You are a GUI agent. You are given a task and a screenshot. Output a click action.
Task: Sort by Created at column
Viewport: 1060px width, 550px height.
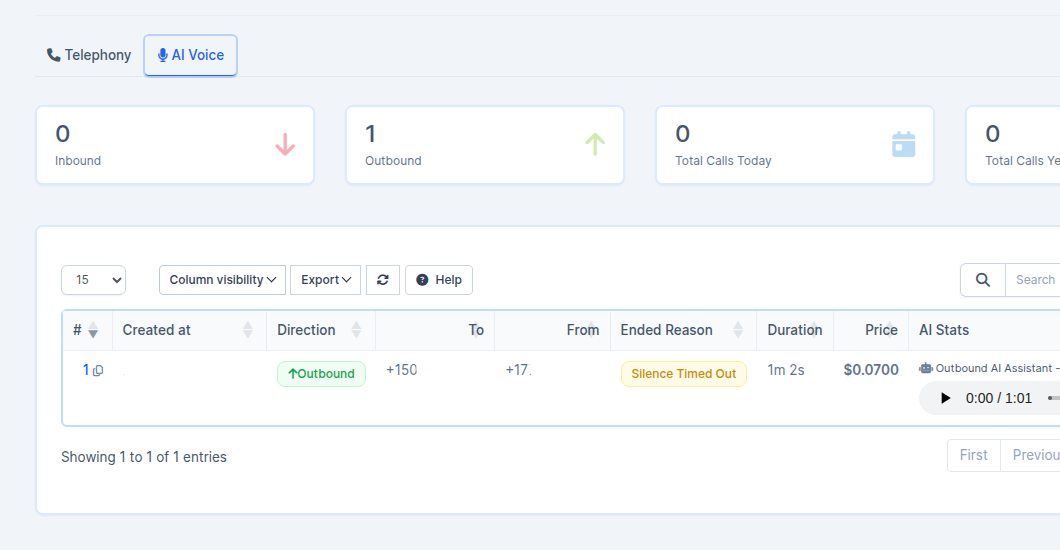(189, 330)
